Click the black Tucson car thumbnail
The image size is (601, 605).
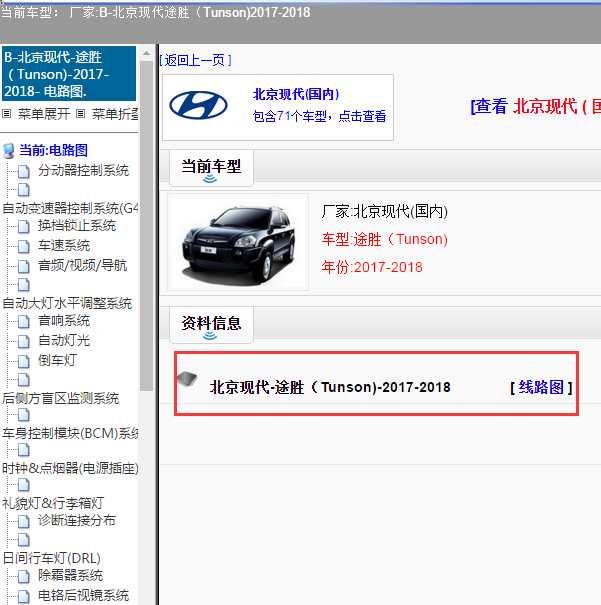point(238,242)
